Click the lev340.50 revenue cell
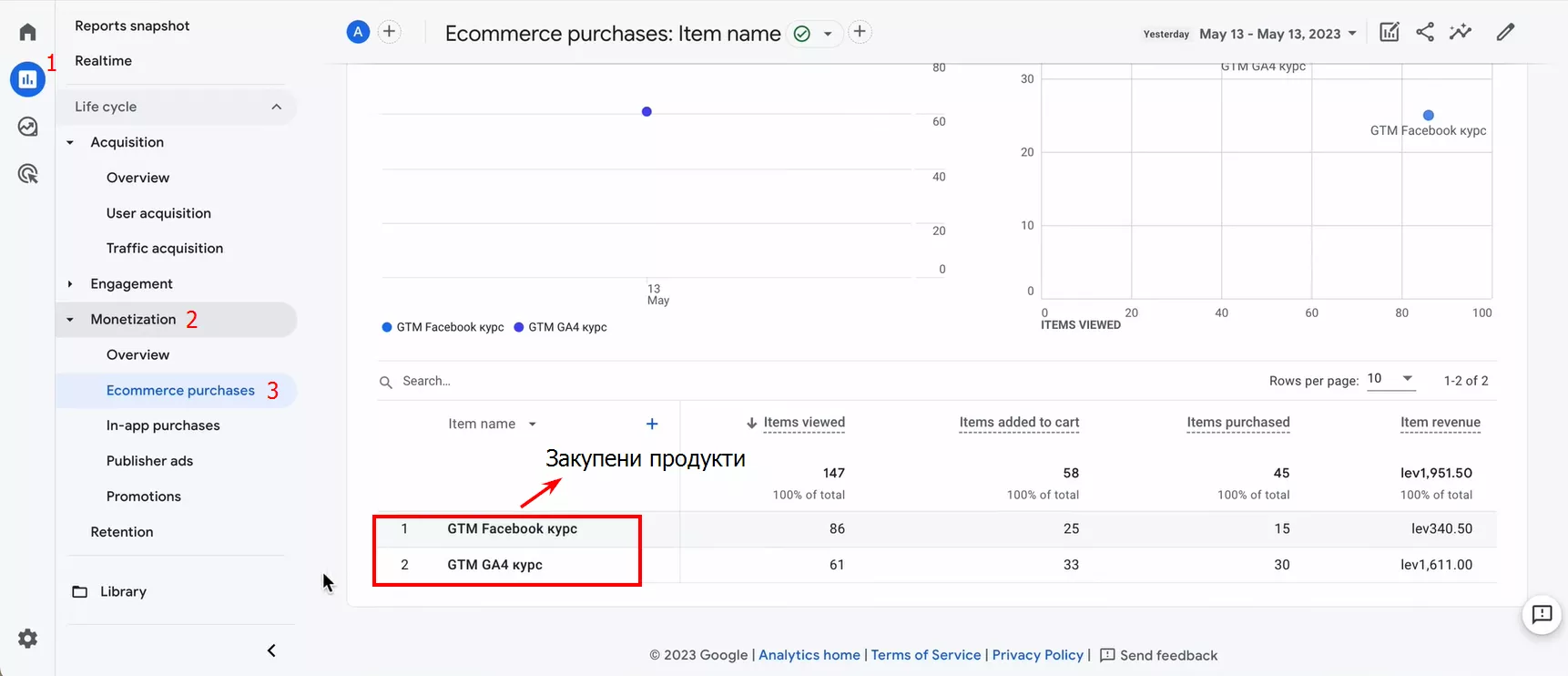 tap(1441, 528)
